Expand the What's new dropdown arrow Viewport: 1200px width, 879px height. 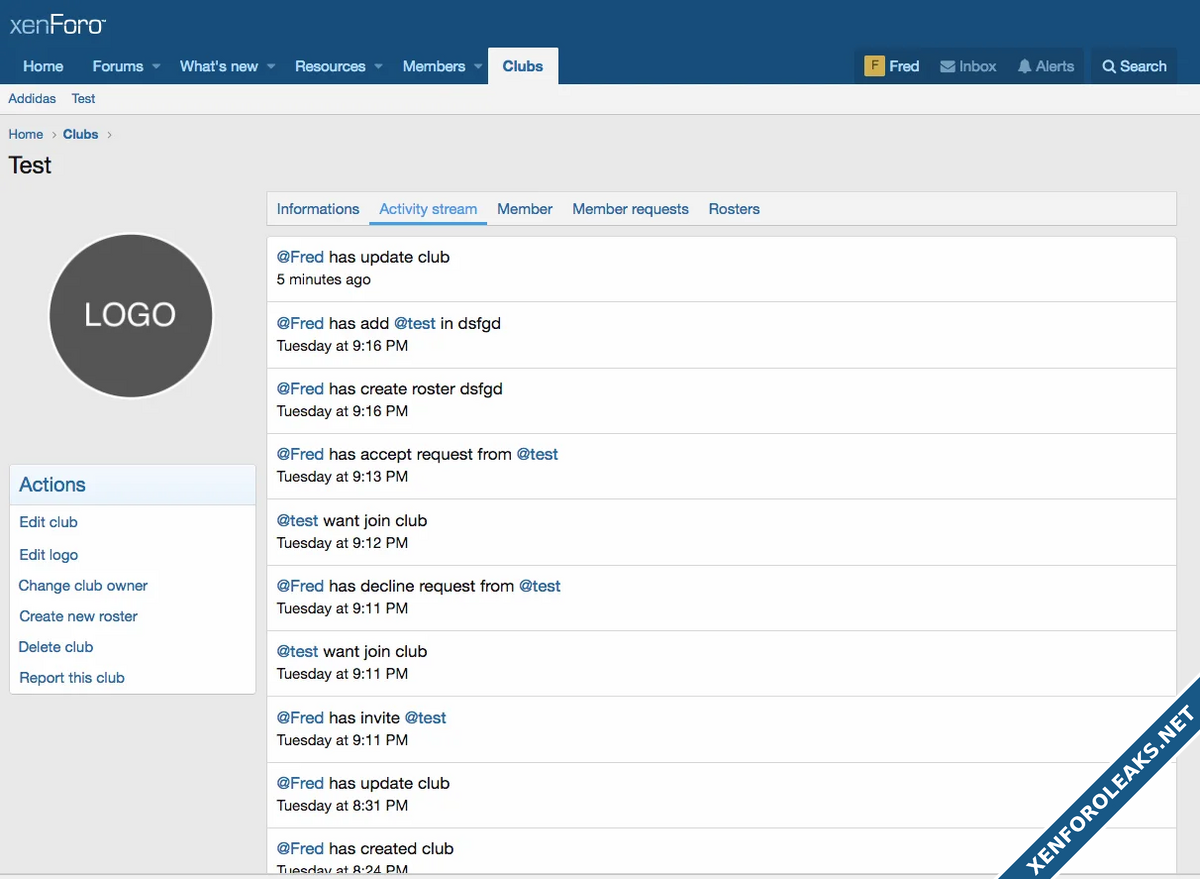tap(271, 67)
